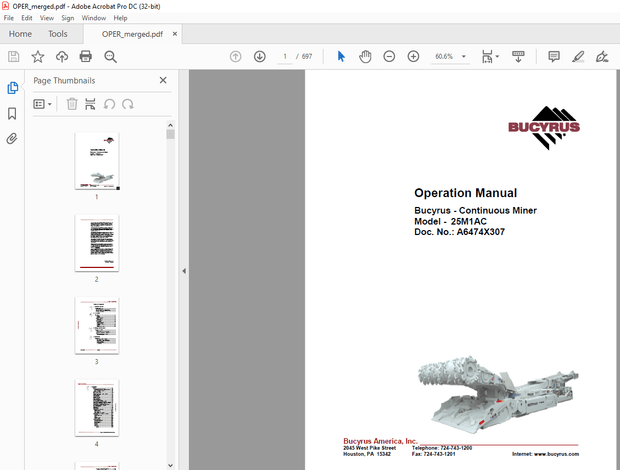Click the page number input field
620x470 pixels.
pyautogui.click(x=285, y=57)
